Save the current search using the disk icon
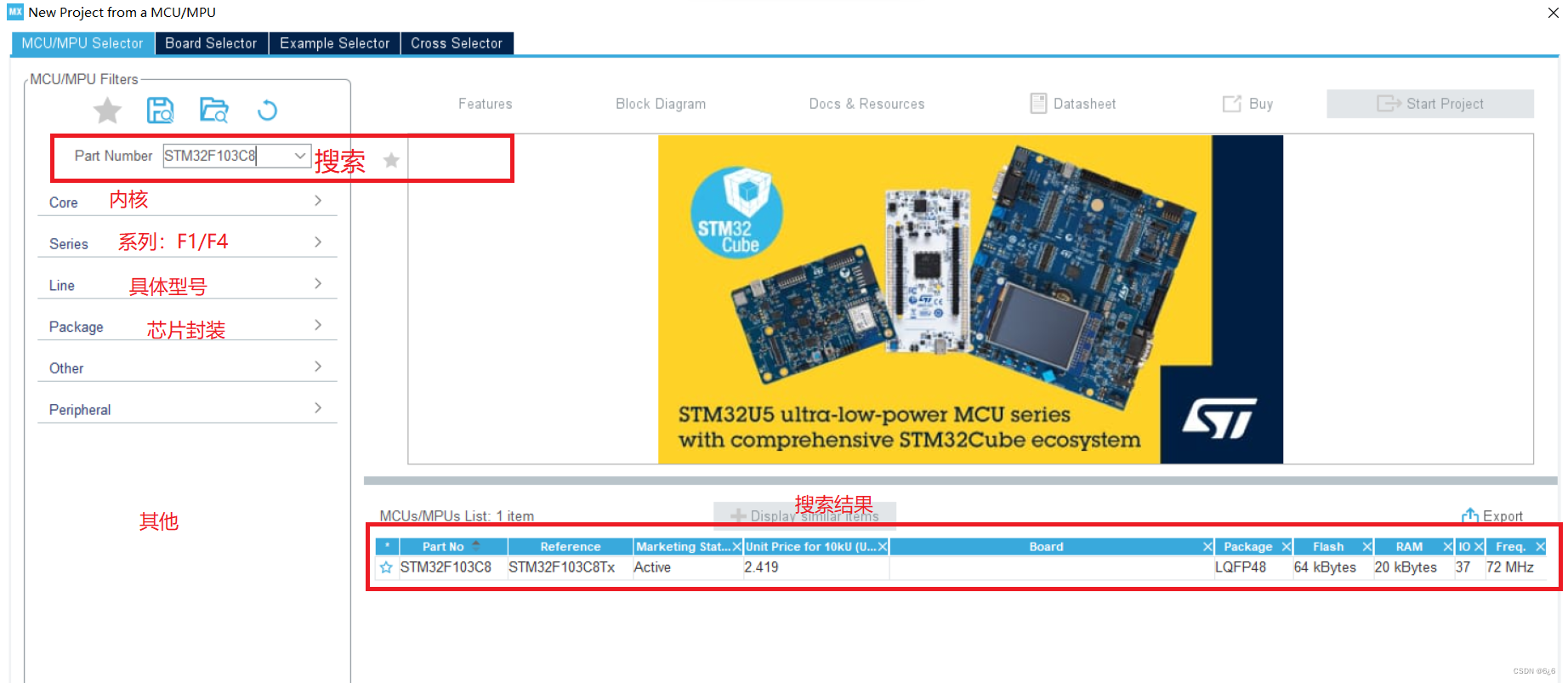Screen dimensions: 1568x683 (x=160, y=111)
